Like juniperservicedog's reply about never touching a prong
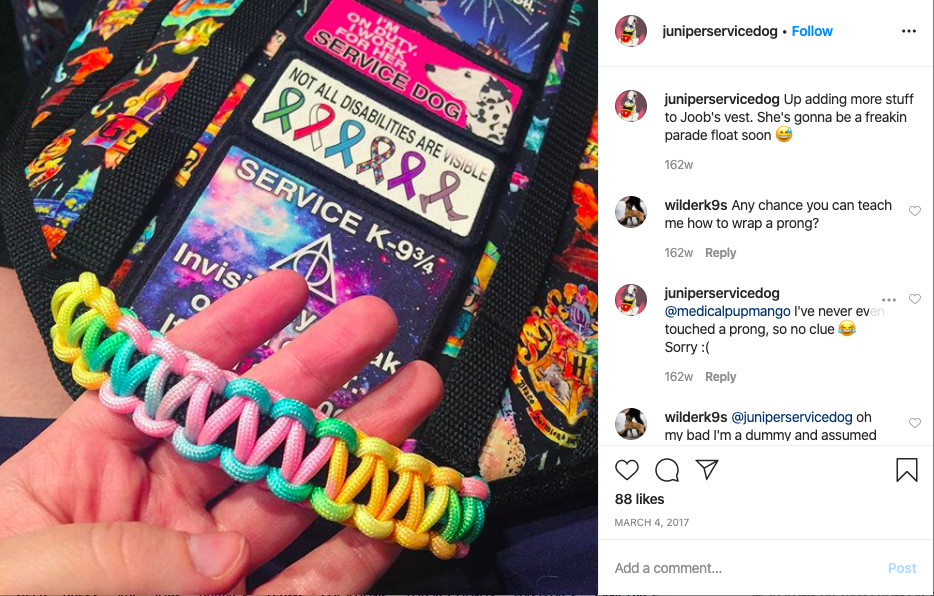This screenshot has width=934, height=596. [x=915, y=299]
